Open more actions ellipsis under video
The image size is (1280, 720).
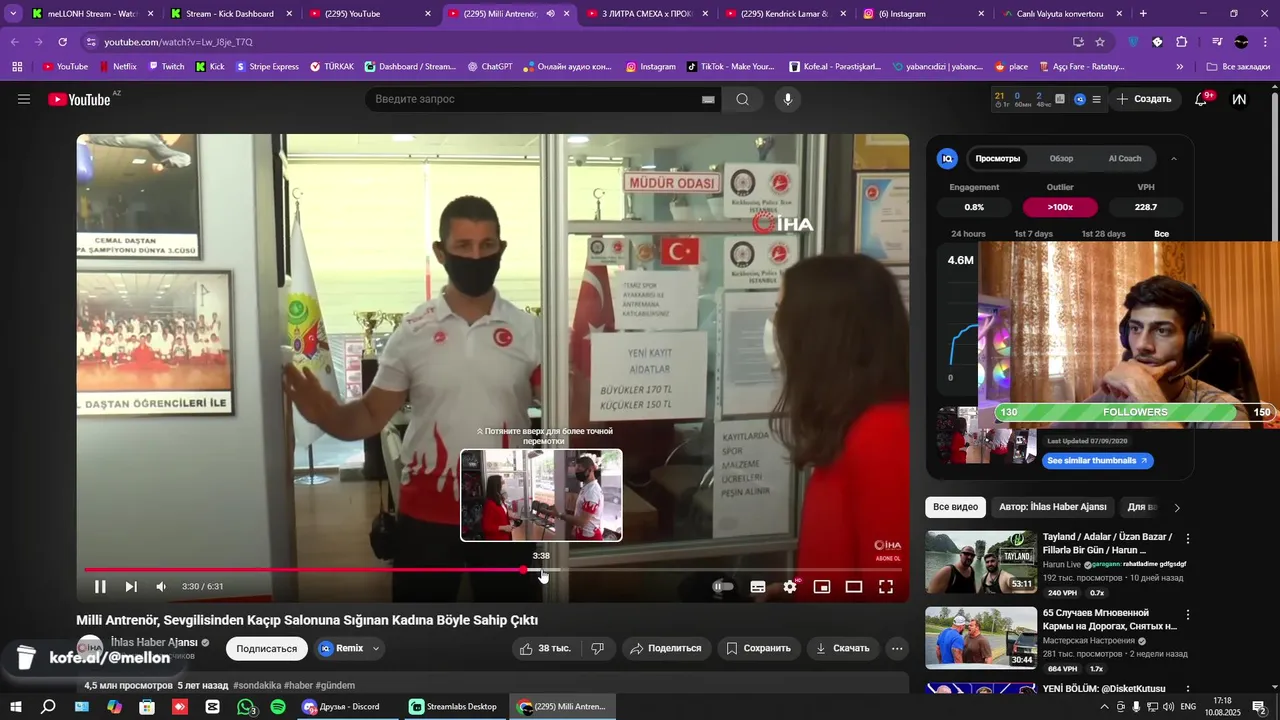click(897, 648)
